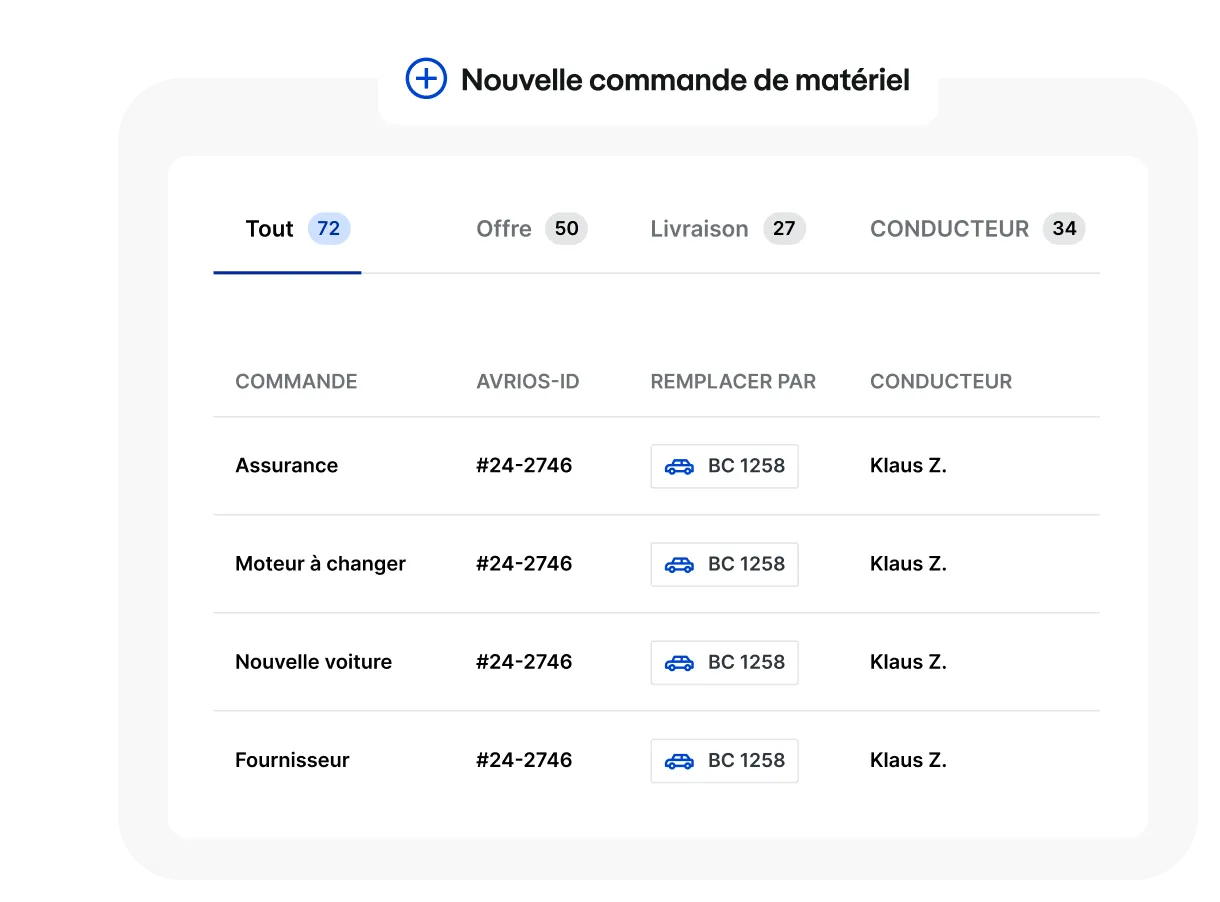1220x902 pixels.
Task: Click the 27 badge beside Livraison
Action: pyautogui.click(x=784, y=229)
